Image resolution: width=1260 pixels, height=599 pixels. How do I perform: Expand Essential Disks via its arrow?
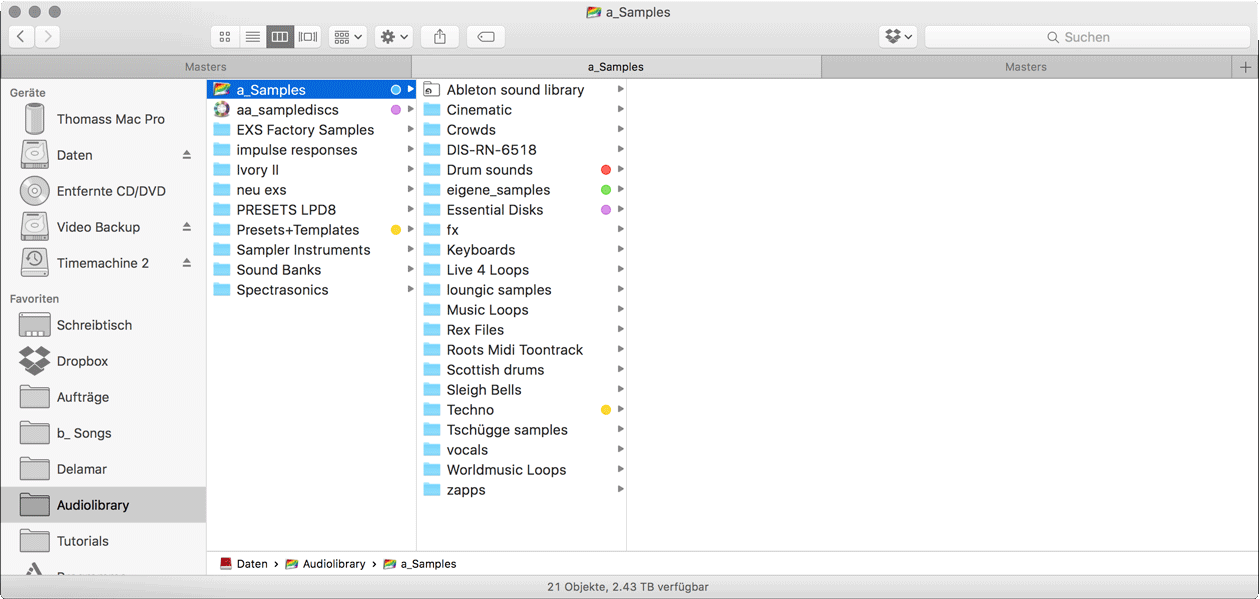(621, 210)
